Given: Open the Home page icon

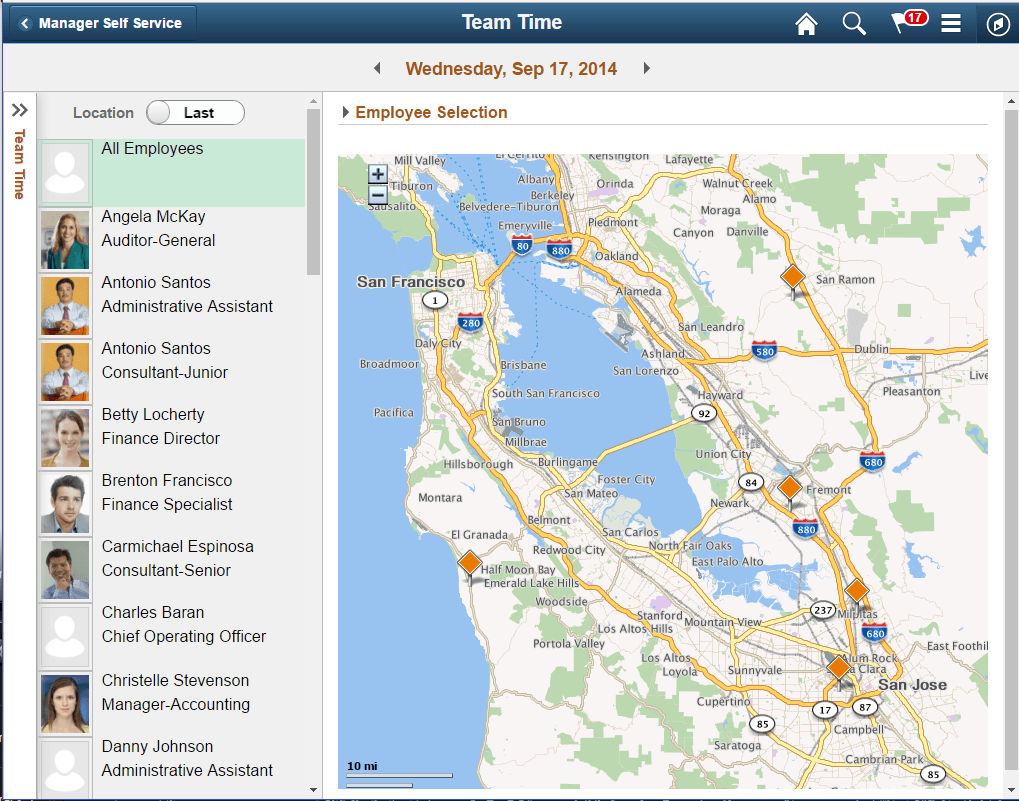Looking at the screenshot, I should pos(806,22).
